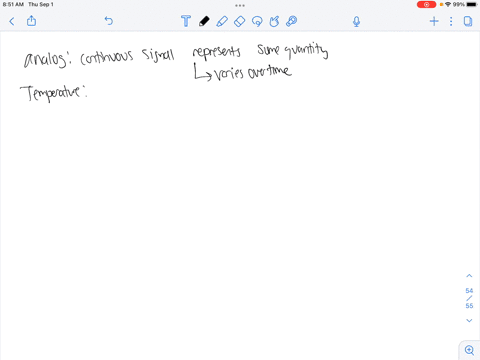The width and height of the screenshot is (480, 360).
Task: Go to previous page with up chevron
Action: pos(469,276)
